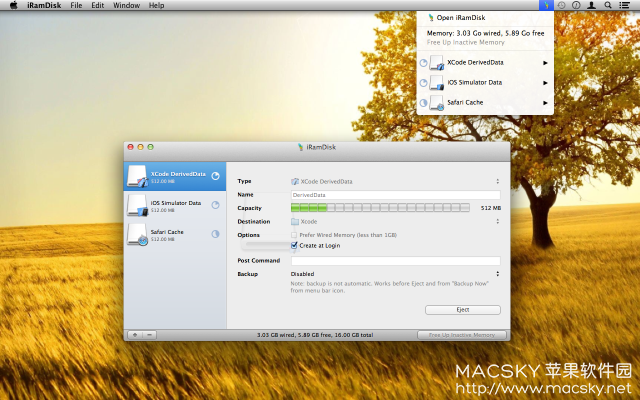Expand iOS Simulator Data submenu arrow
Viewport: 640px width, 400px height.
(545, 83)
